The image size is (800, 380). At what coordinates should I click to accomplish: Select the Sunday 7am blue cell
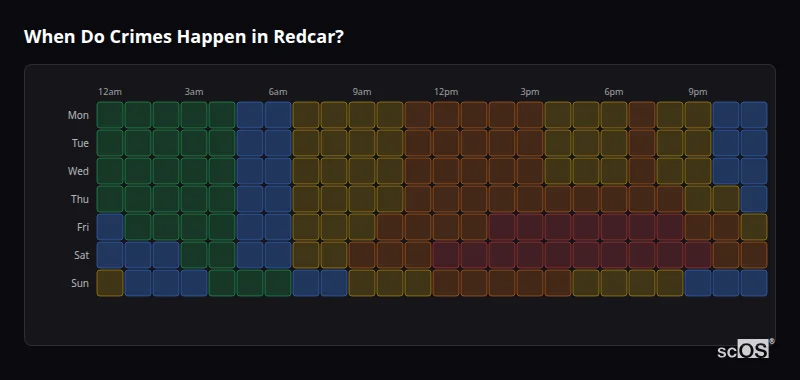306,283
